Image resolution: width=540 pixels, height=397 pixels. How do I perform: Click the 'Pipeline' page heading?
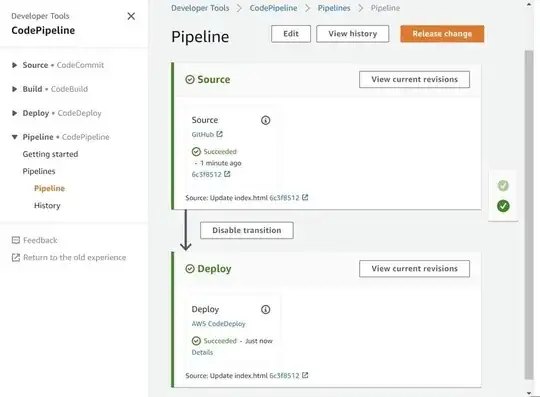(x=200, y=37)
